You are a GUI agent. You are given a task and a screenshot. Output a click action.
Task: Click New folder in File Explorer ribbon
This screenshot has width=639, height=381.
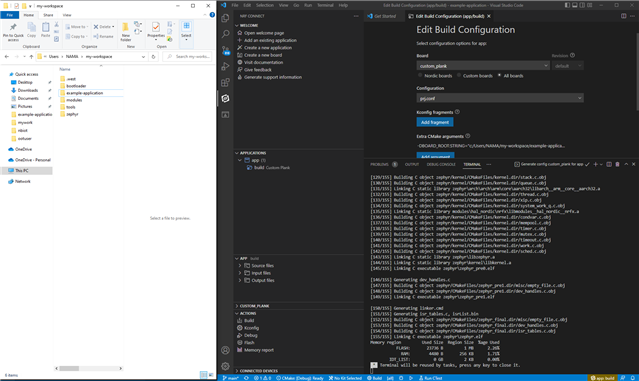(x=126, y=32)
